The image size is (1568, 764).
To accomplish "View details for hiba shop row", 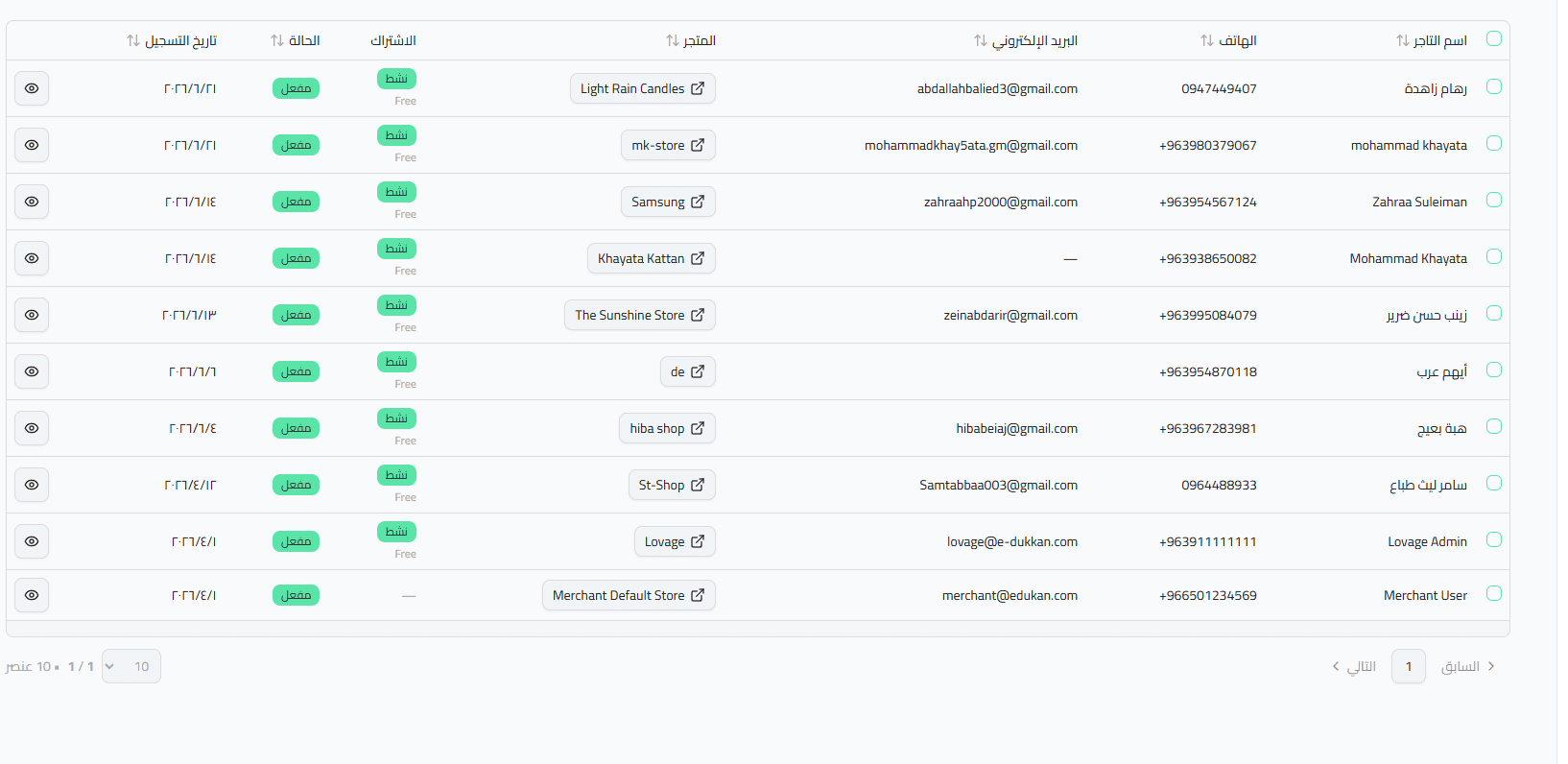I will [32, 428].
